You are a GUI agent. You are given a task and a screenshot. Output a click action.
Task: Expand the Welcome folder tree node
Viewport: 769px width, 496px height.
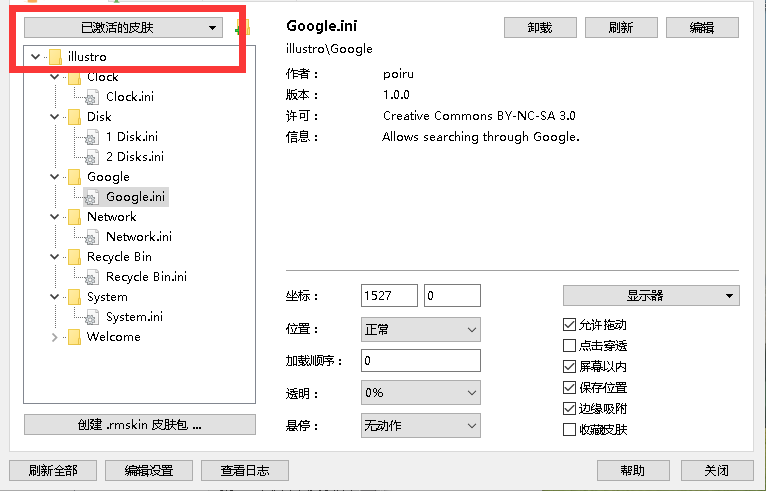coord(55,337)
